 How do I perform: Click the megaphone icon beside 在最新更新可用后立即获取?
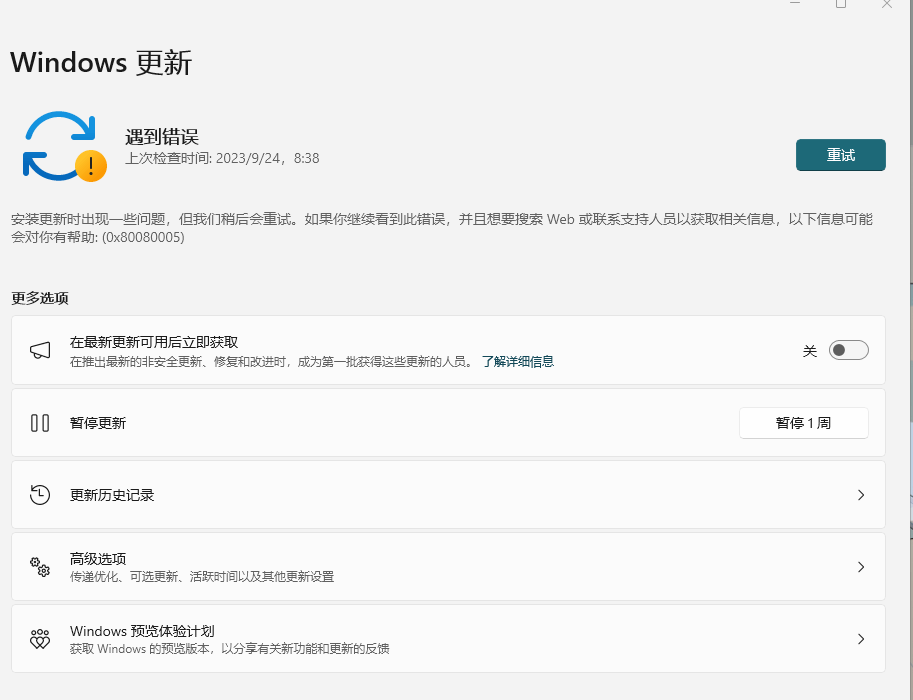coord(40,350)
